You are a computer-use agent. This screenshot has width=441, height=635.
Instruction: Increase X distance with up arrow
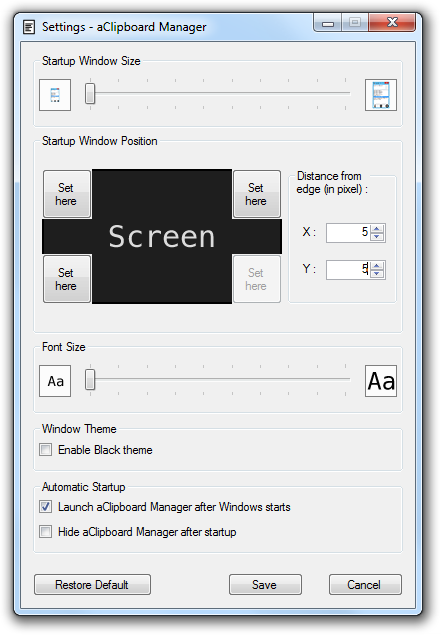pyautogui.click(x=377, y=228)
